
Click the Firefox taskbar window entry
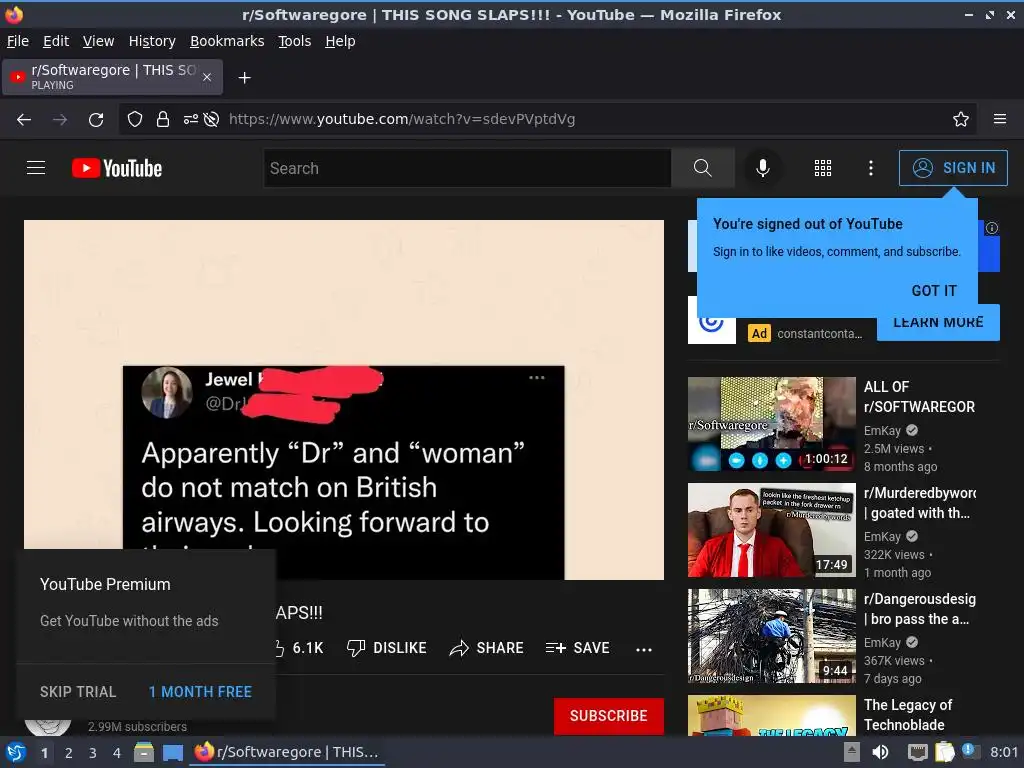[x=287, y=752]
